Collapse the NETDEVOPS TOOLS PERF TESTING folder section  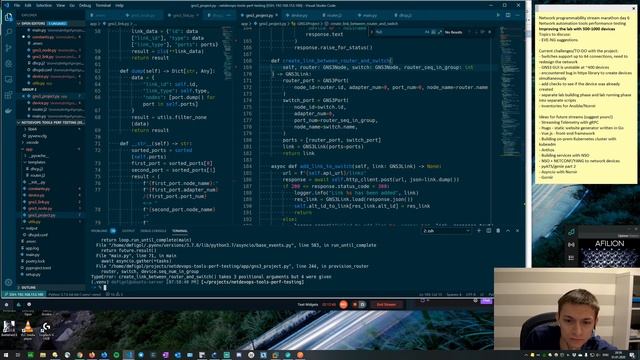point(51,122)
